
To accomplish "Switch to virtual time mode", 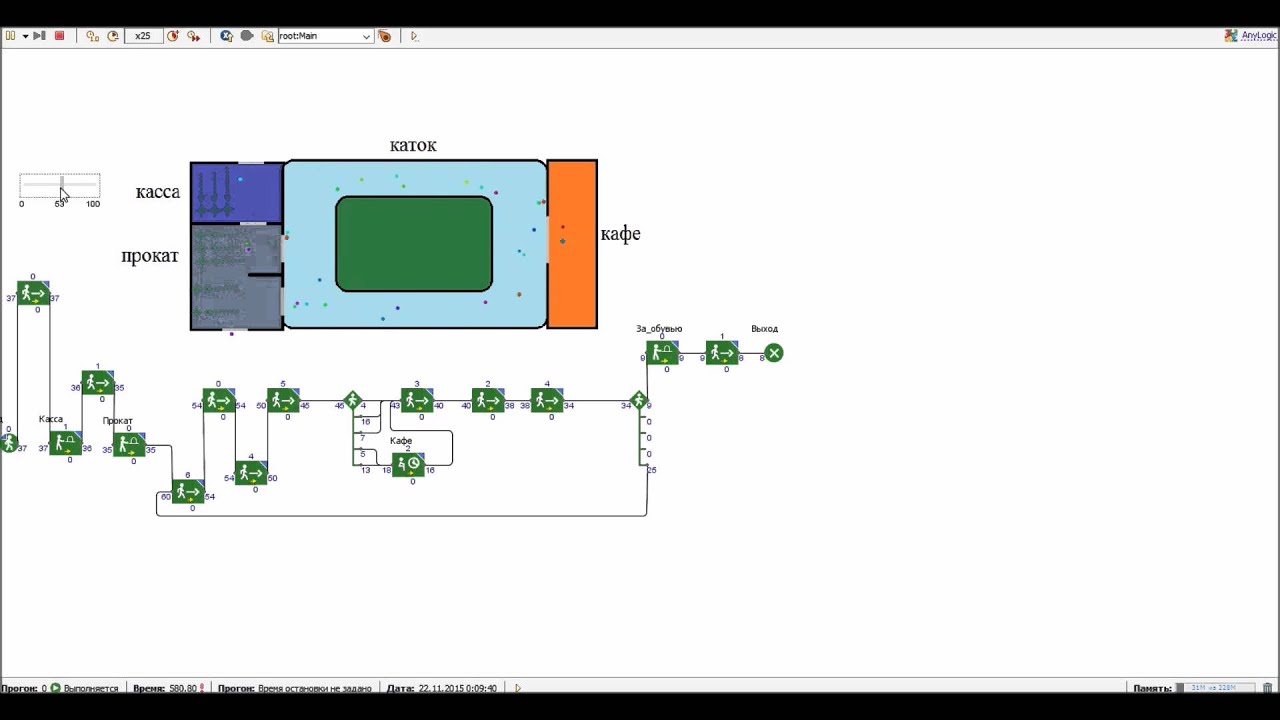I will coord(193,36).
